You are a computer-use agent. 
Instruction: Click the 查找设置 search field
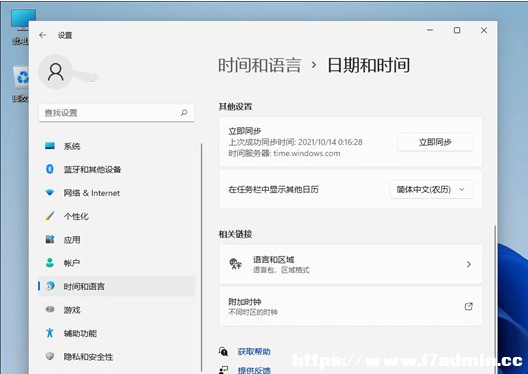click(x=116, y=112)
